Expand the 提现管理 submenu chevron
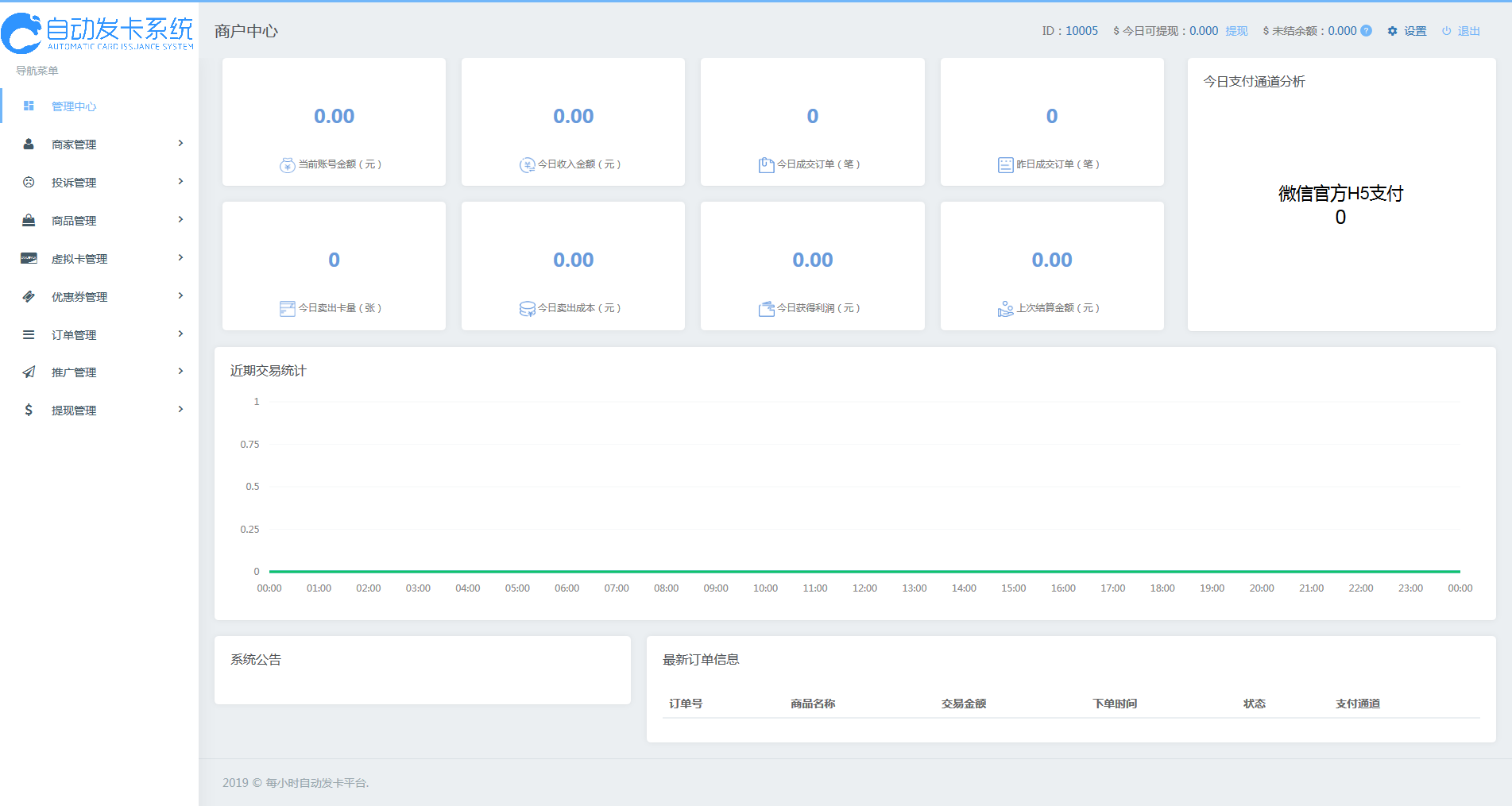1512x806 pixels. pos(180,410)
